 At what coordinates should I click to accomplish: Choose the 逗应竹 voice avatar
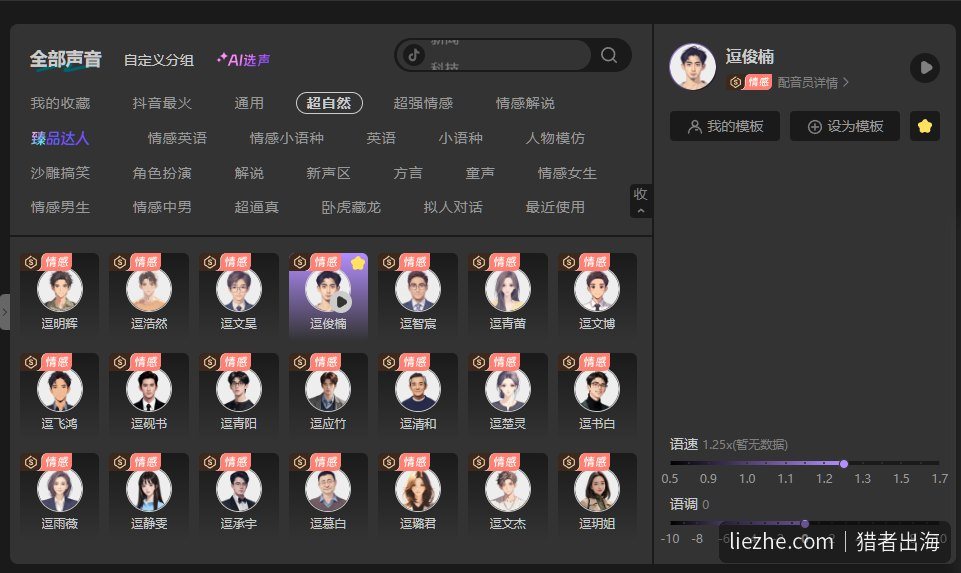328,389
